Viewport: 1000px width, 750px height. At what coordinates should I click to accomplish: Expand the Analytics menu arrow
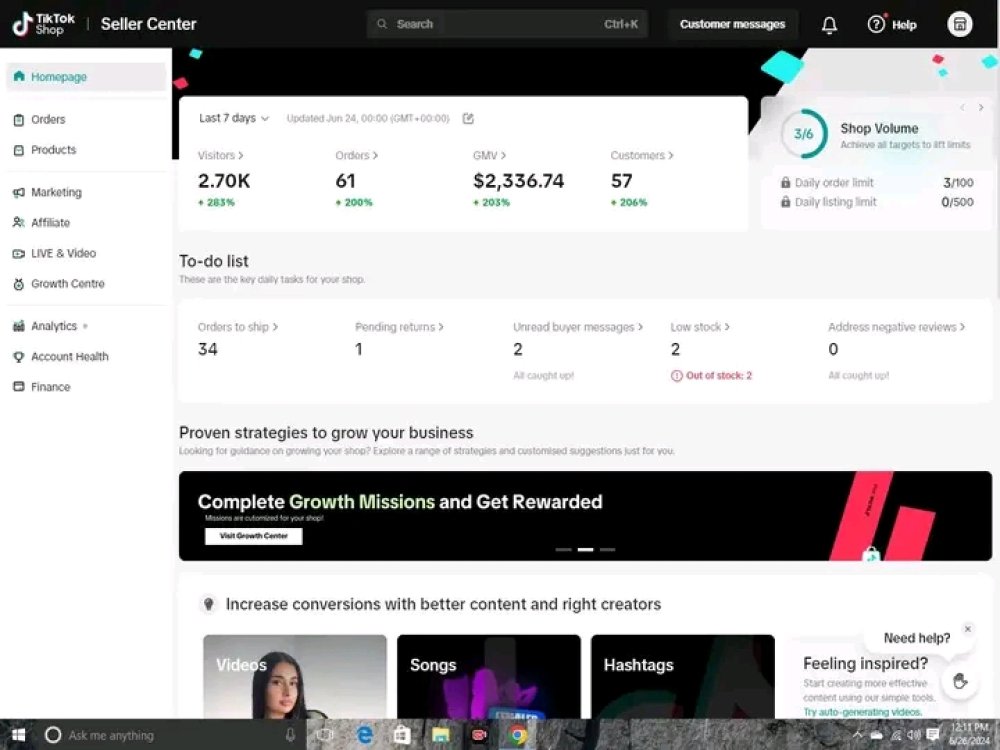[x=85, y=327]
